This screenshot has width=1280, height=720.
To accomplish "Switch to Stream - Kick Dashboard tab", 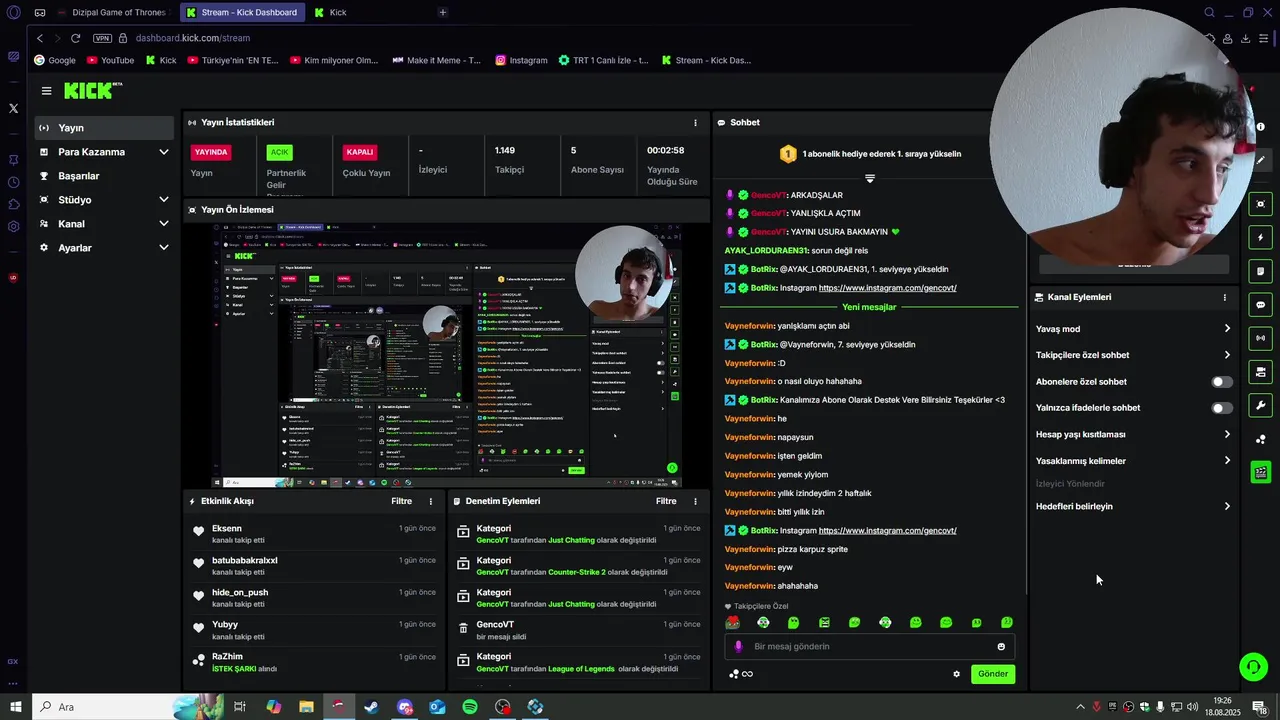I will point(243,12).
